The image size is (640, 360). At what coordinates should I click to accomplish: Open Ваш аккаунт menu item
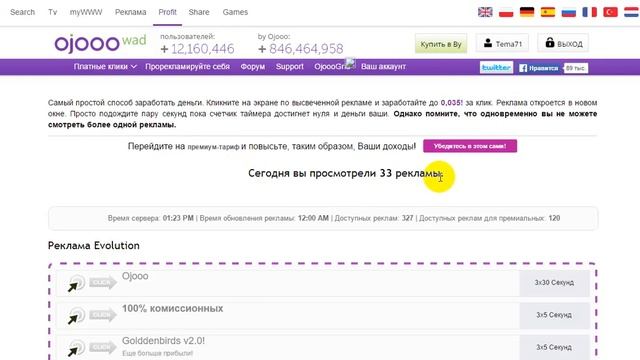tap(383, 67)
